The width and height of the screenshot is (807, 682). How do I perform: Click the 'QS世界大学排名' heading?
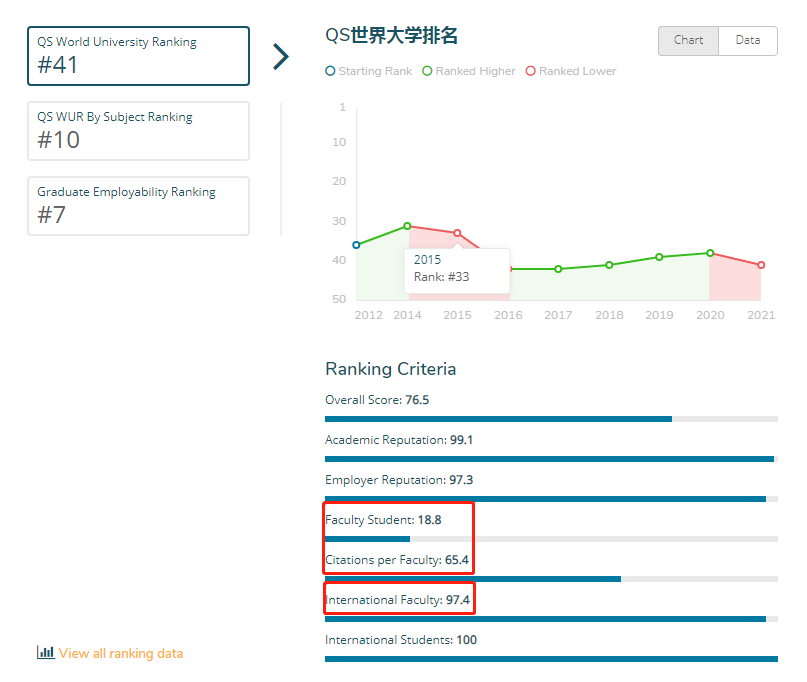click(x=392, y=36)
